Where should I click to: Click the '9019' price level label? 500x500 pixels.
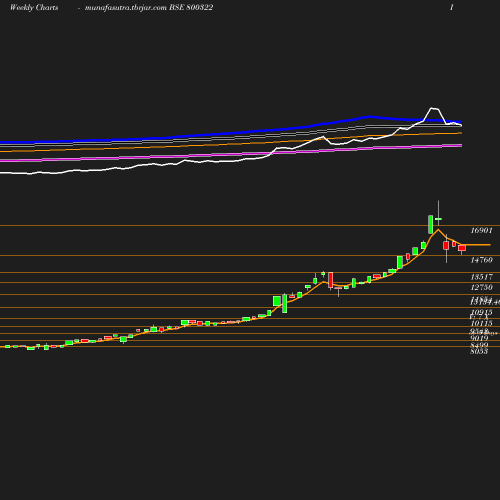tap(479, 338)
